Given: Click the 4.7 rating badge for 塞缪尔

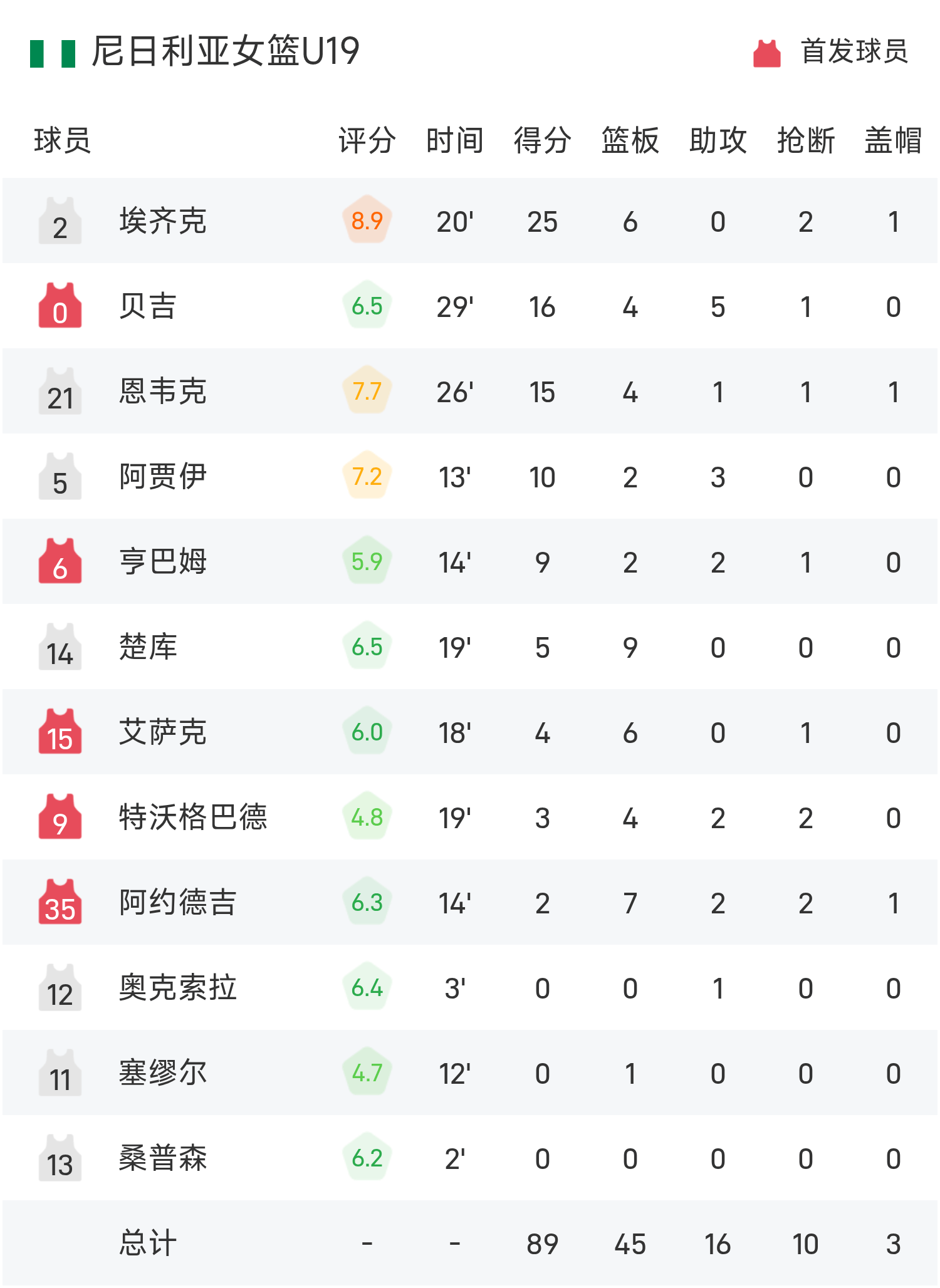Looking at the screenshot, I should tap(367, 1073).
